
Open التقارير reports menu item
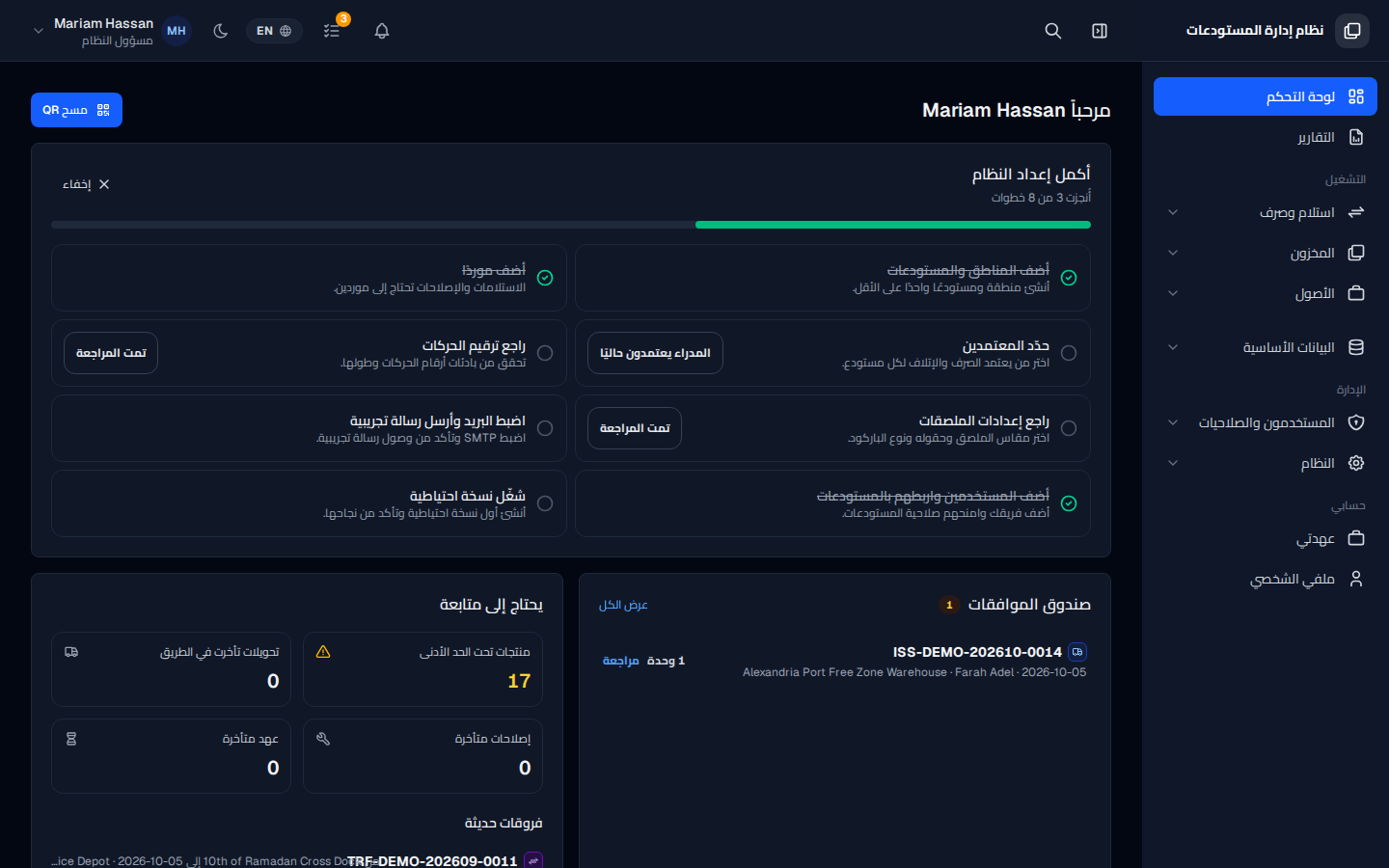click(x=1266, y=137)
